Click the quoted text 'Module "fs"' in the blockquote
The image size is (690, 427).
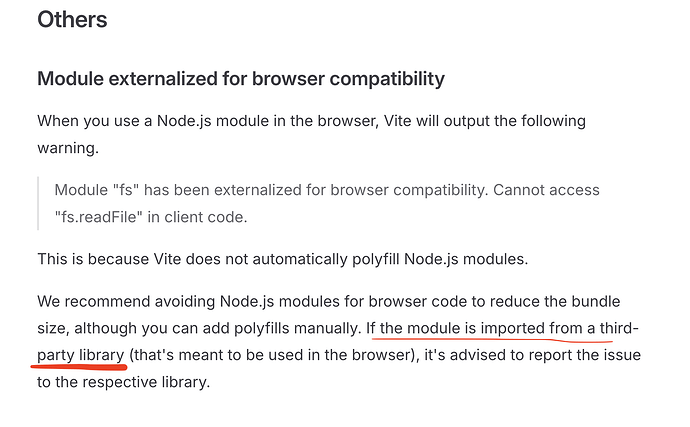(x=97, y=190)
